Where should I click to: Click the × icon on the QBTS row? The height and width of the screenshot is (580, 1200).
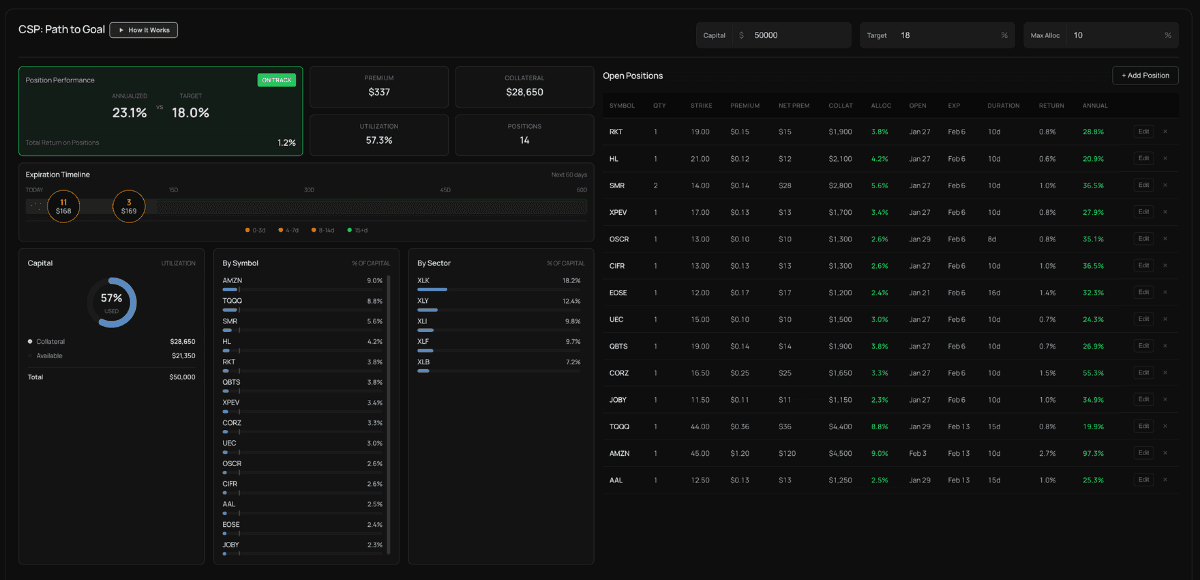point(1164,346)
